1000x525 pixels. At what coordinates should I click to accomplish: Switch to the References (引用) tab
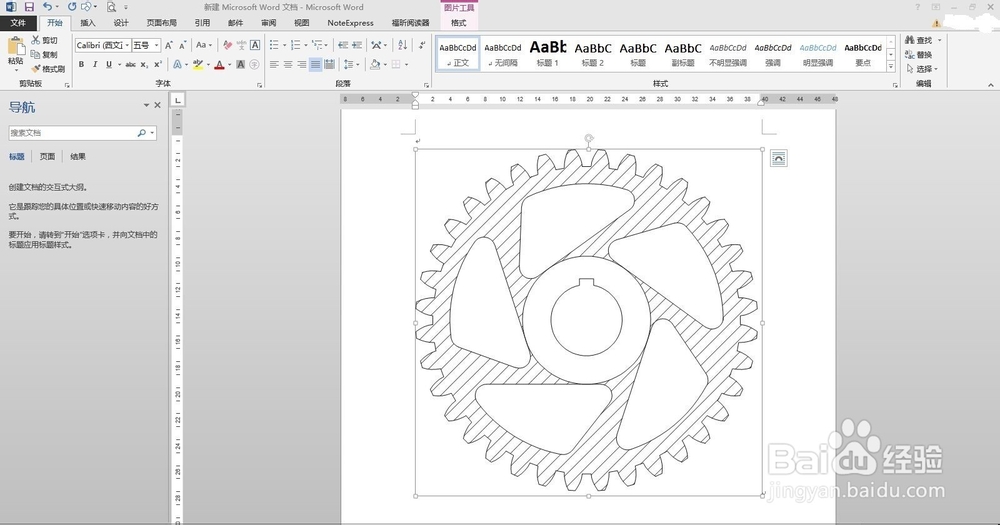[202, 23]
